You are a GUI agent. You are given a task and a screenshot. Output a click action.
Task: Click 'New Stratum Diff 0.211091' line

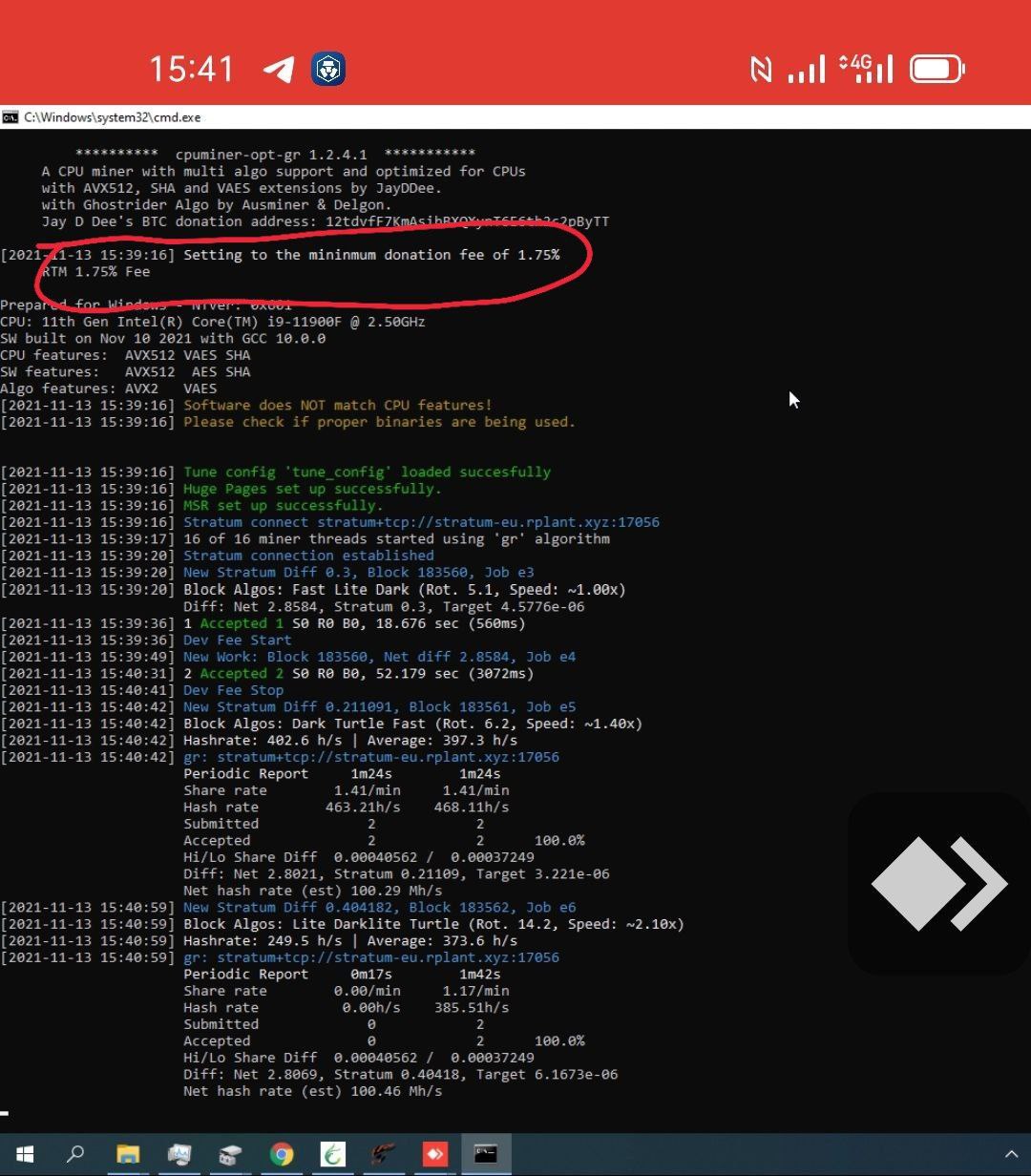coord(288,706)
